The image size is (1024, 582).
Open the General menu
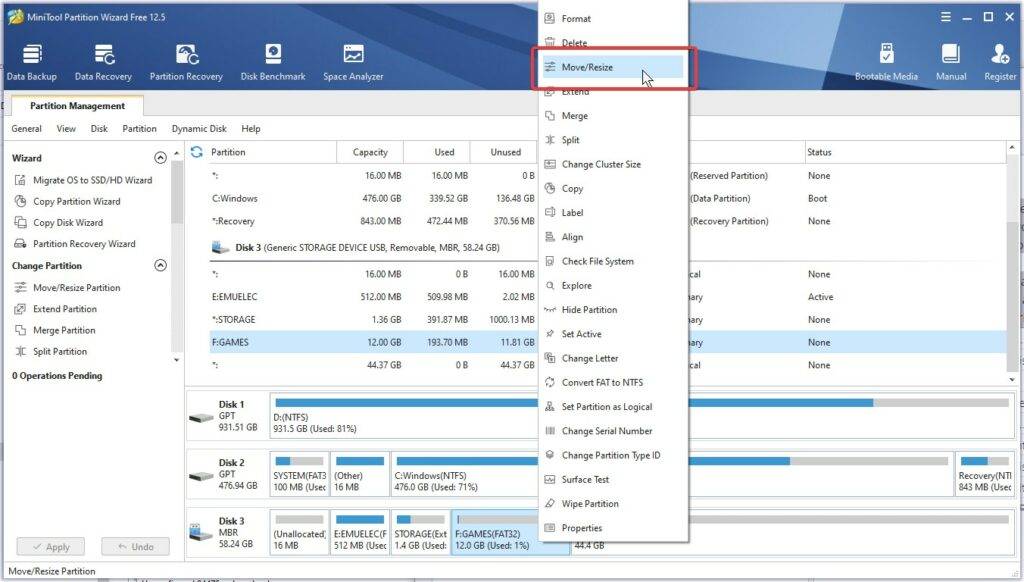coord(26,129)
